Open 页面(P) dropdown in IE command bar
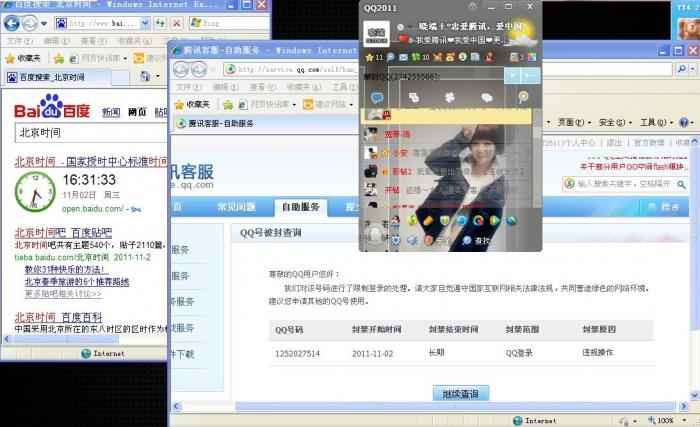 point(574,122)
